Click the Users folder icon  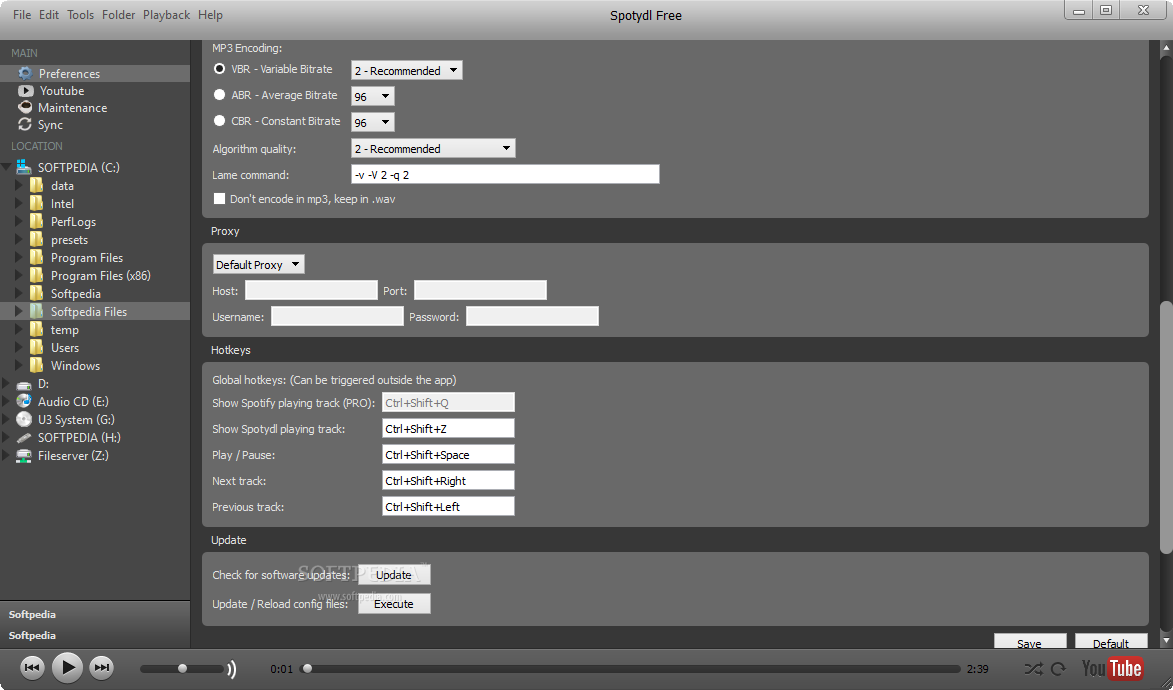pyautogui.click(x=37, y=346)
